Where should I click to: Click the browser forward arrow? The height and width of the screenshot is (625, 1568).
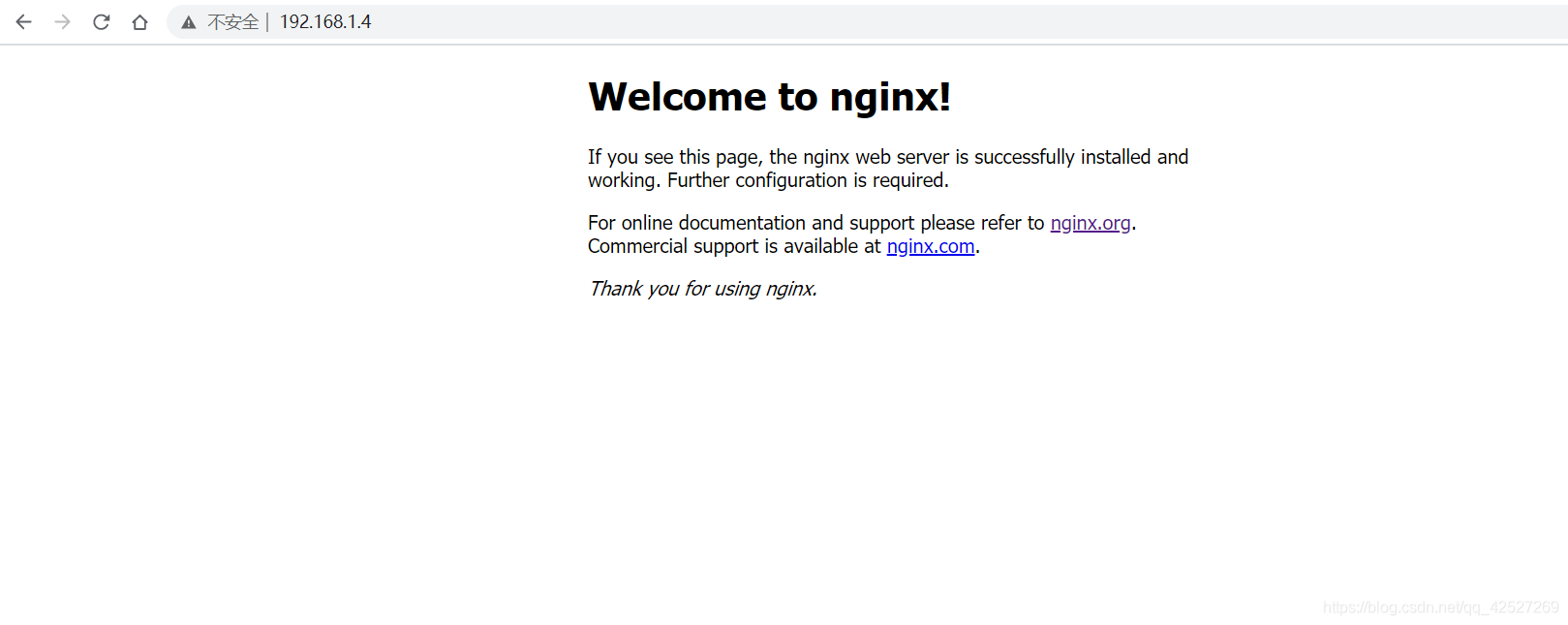tap(63, 21)
